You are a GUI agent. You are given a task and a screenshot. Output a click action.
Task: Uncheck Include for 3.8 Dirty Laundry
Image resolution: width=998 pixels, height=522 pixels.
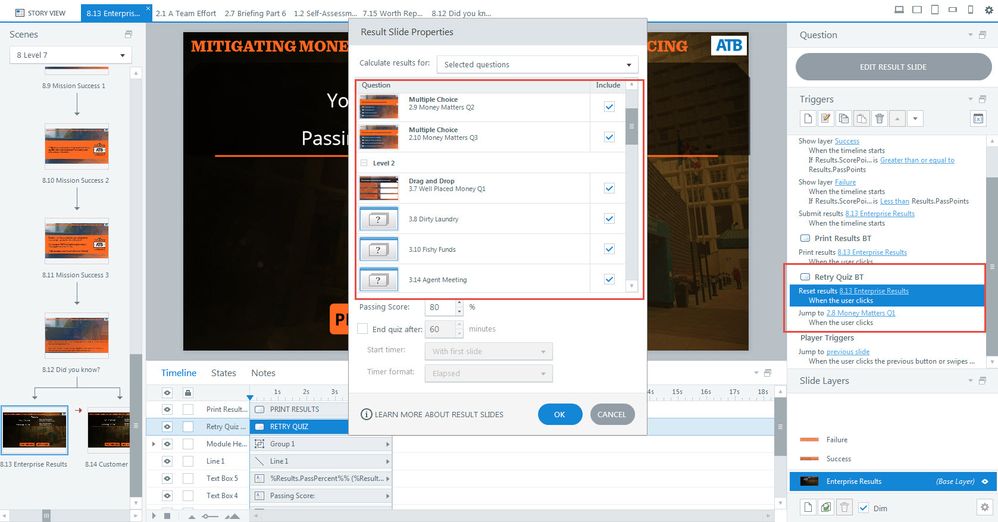click(609, 218)
